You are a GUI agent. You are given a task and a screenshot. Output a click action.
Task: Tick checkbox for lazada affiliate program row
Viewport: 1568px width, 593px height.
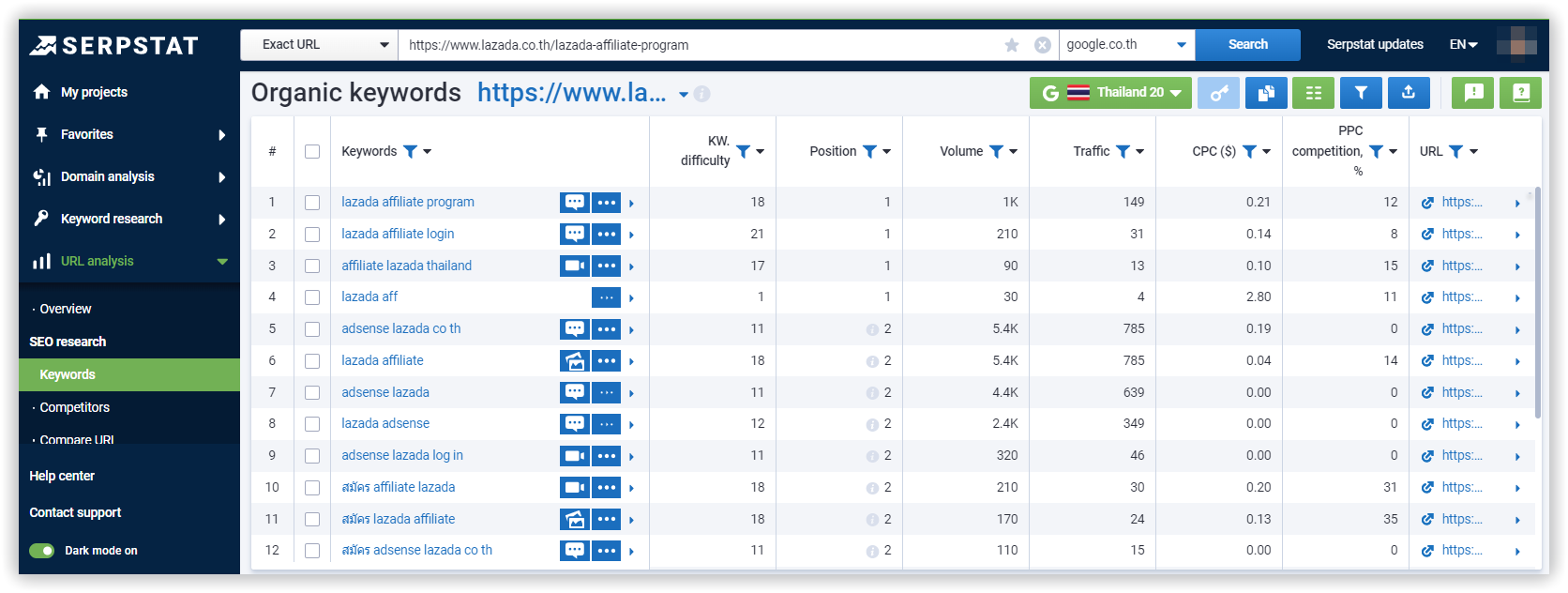tap(312, 203)
